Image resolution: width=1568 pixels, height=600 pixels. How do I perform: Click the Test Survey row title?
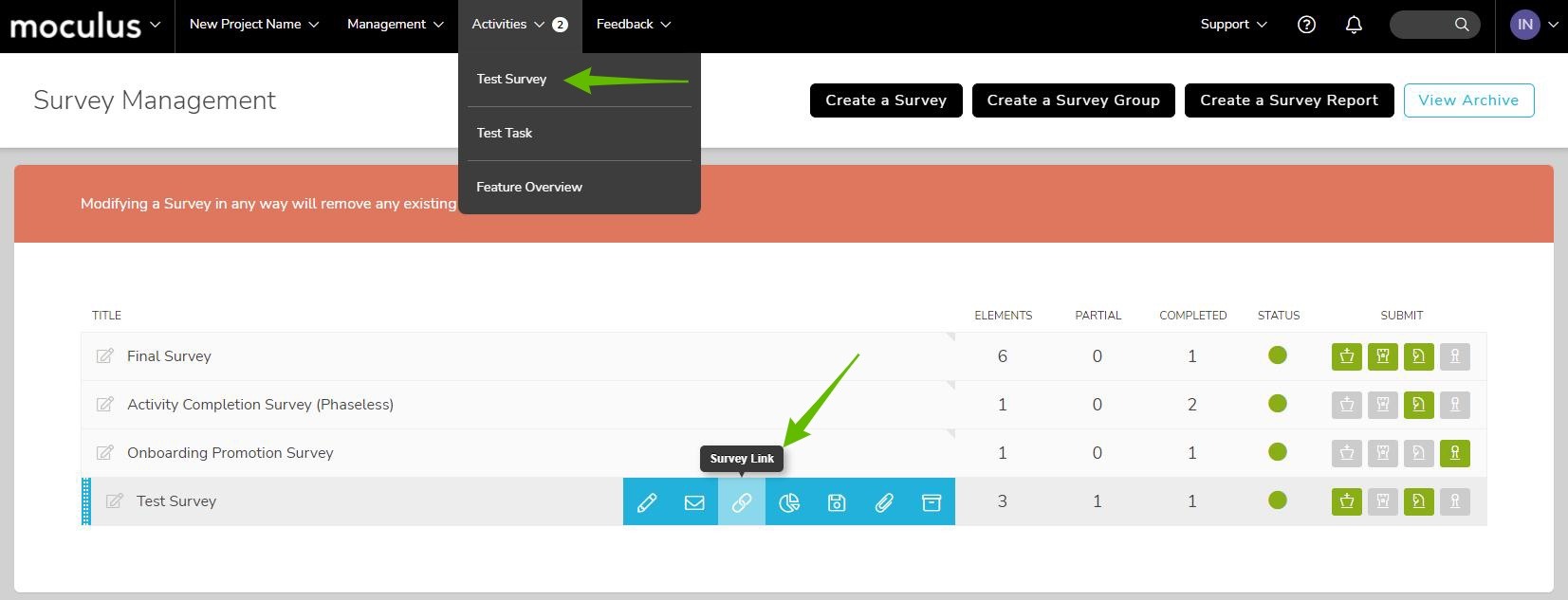176,501
